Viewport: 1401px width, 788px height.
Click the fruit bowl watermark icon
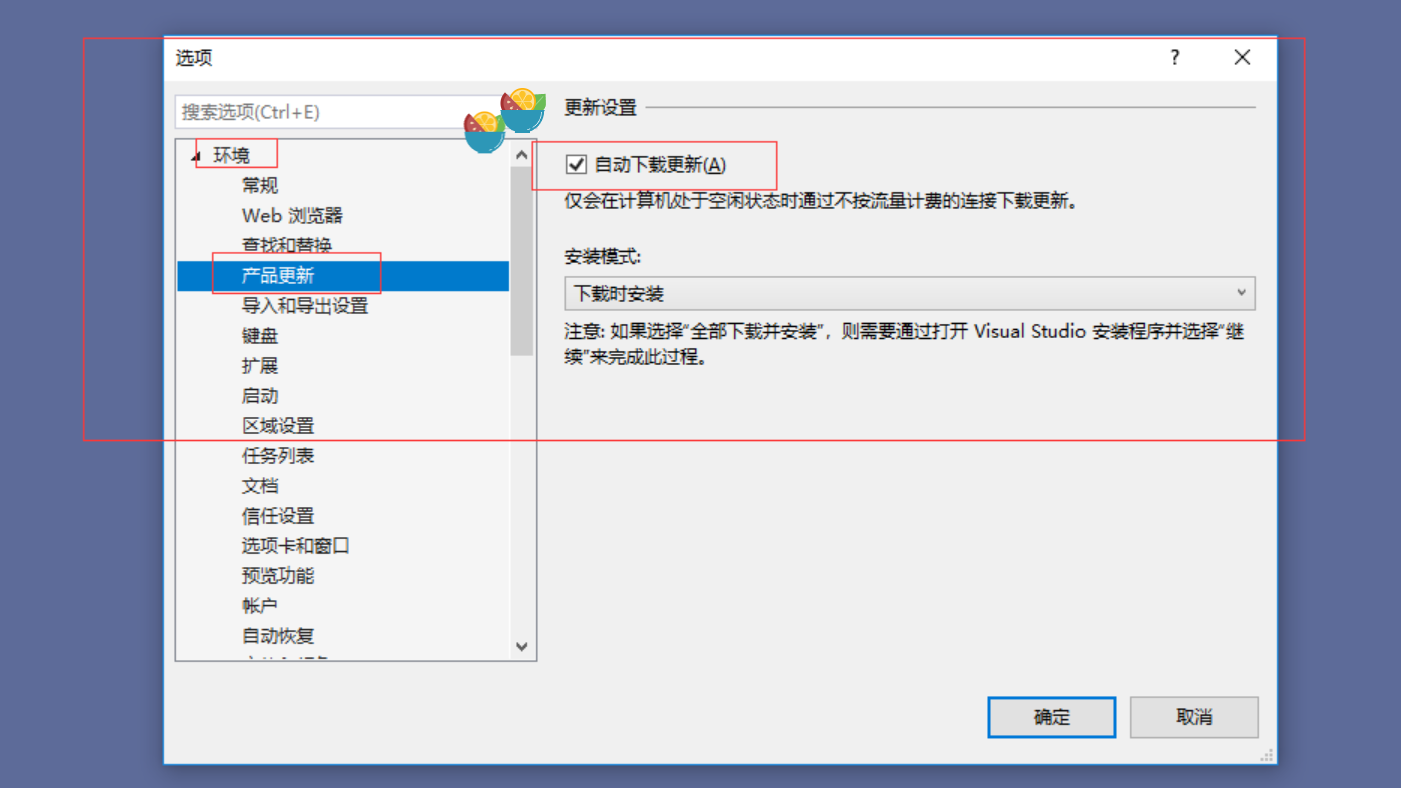coord(505,121)
